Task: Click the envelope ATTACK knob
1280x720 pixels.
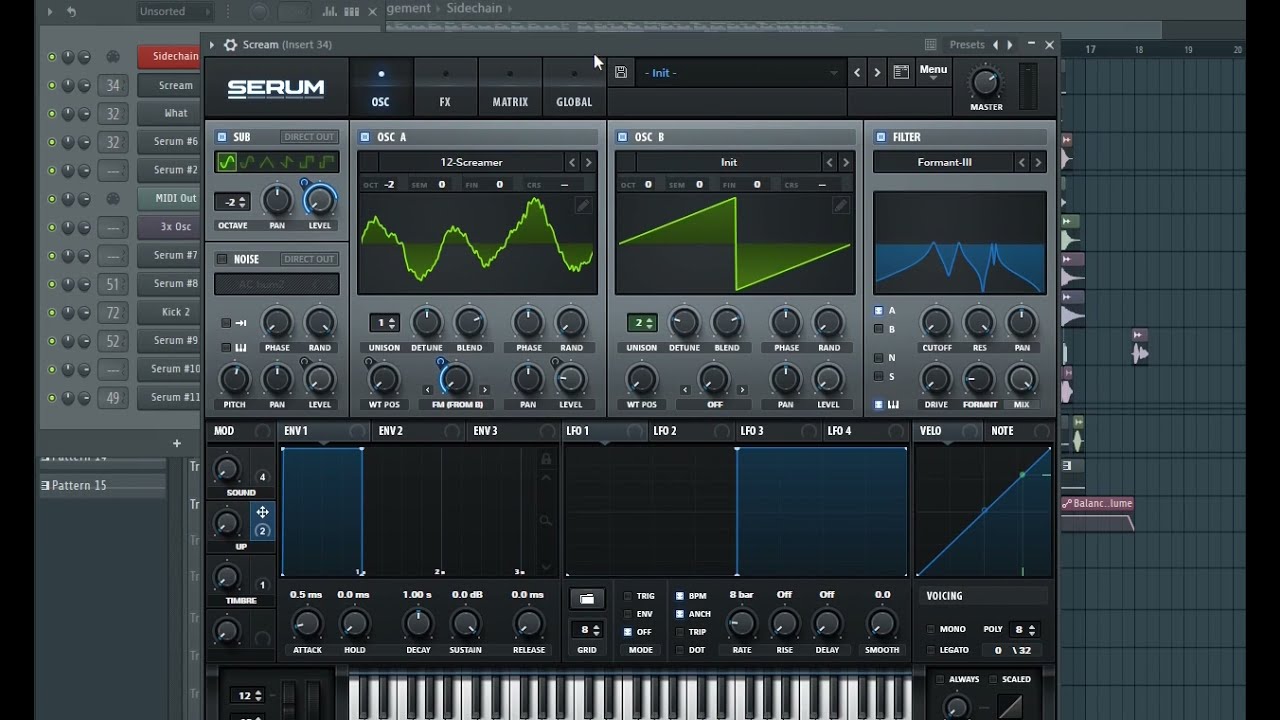Action: pyautogui.click(x=307, y=624)
